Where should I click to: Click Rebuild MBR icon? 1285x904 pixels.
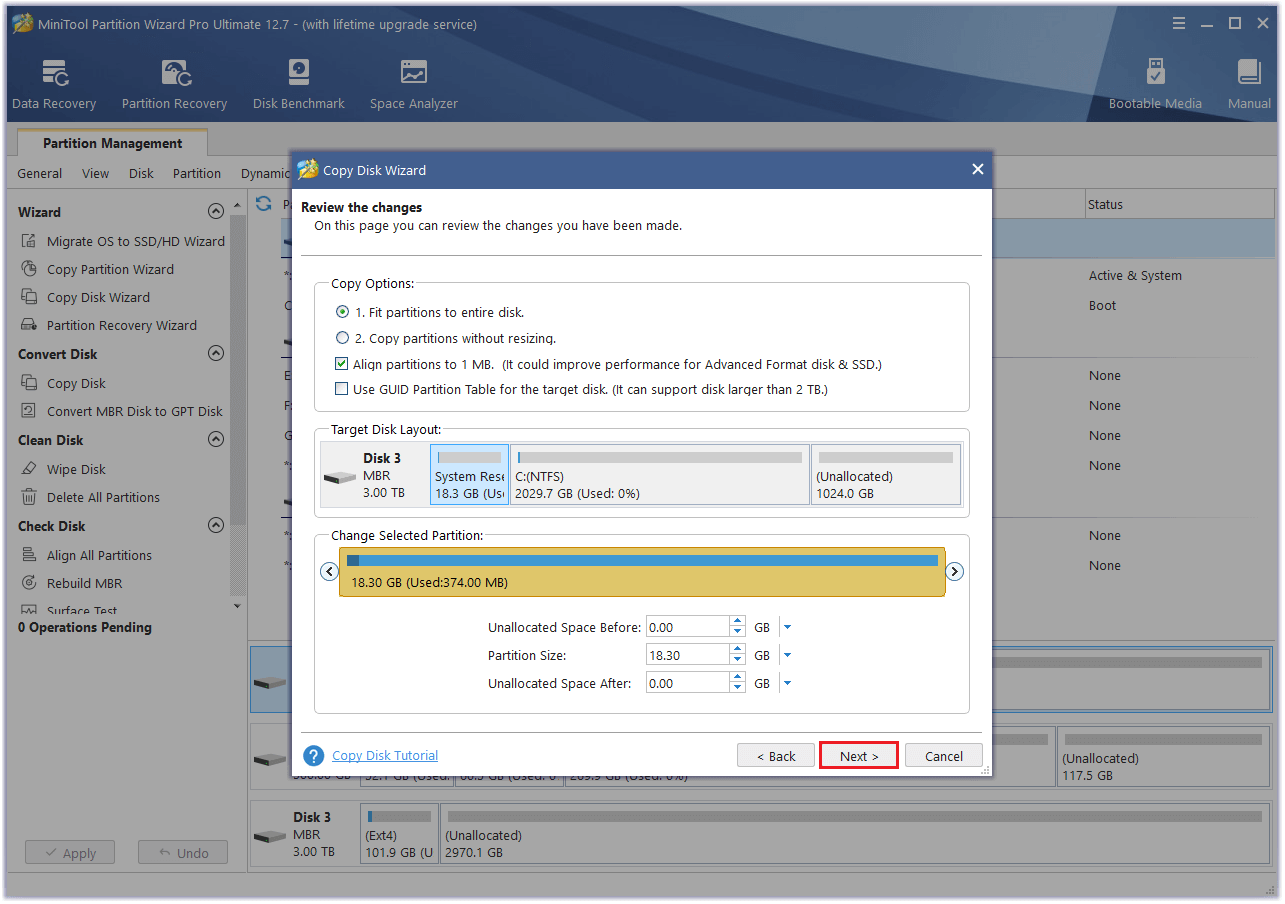(29, 583)
